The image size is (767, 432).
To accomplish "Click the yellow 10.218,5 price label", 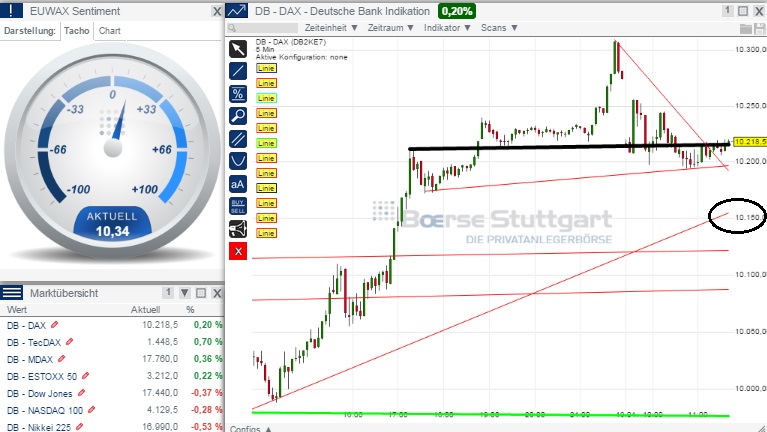I will [750, 141].
